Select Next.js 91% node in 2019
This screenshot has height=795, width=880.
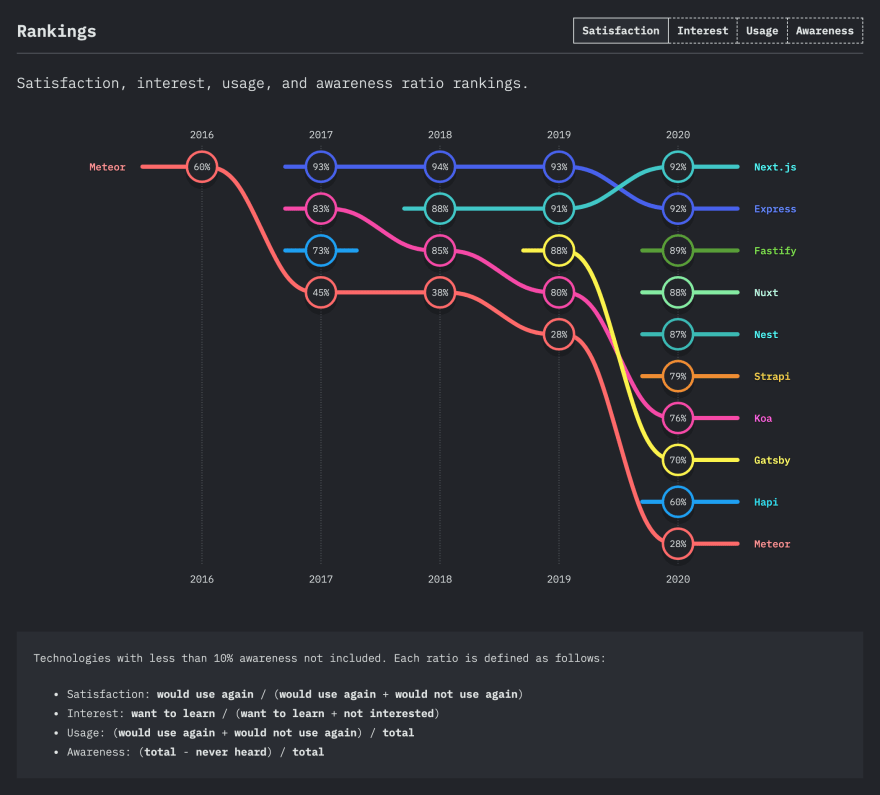559,209
